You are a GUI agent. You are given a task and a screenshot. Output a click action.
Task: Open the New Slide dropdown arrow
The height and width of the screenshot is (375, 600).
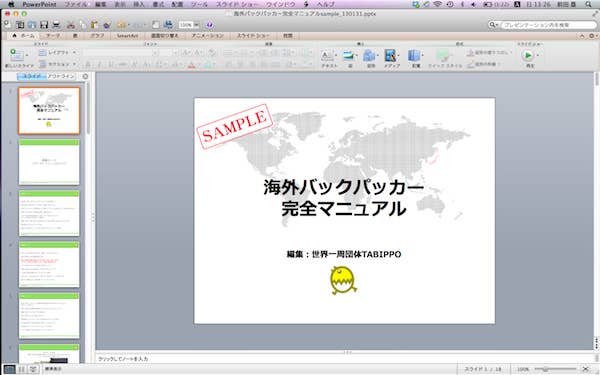(27, 55)
